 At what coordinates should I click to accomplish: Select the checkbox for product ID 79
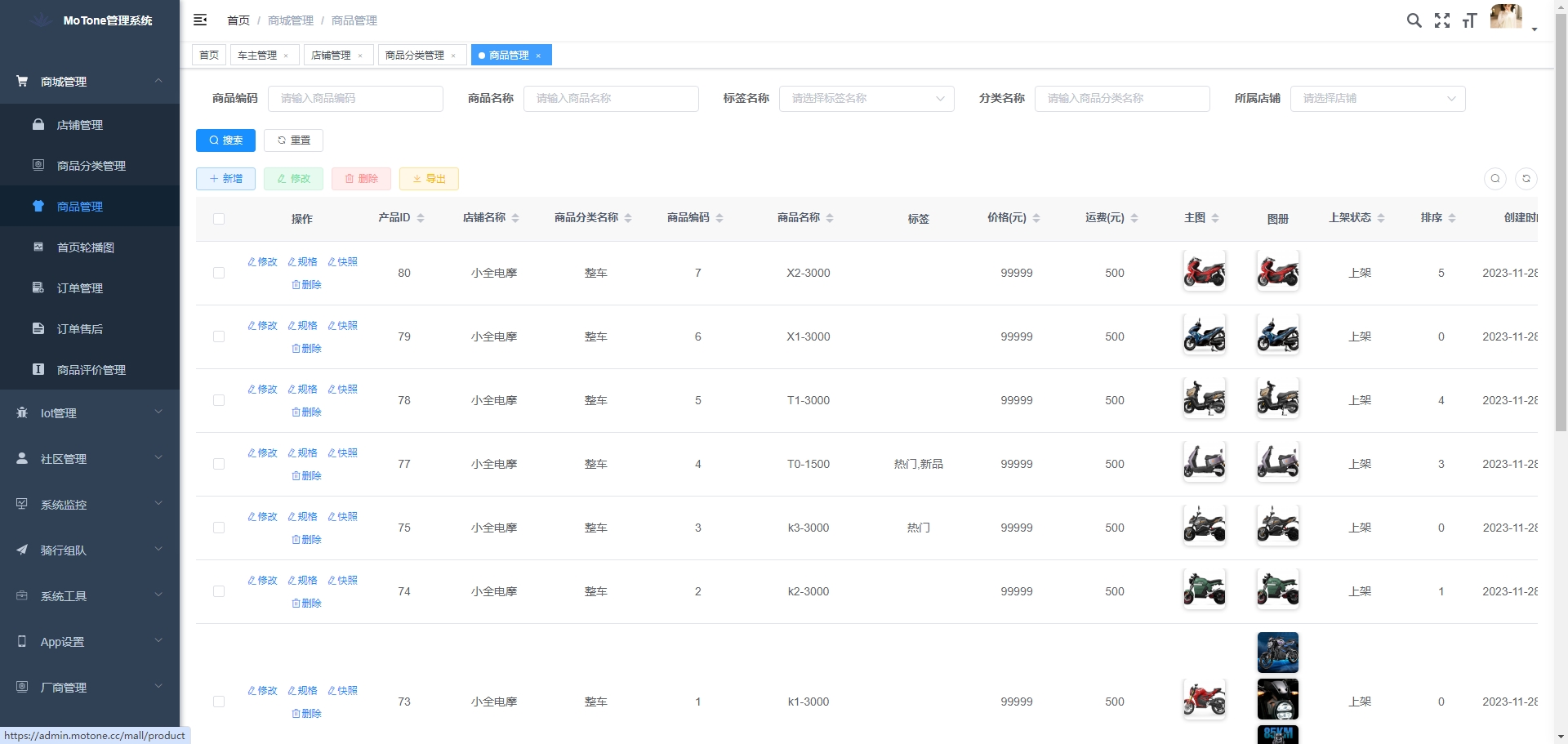coord(219,336)
